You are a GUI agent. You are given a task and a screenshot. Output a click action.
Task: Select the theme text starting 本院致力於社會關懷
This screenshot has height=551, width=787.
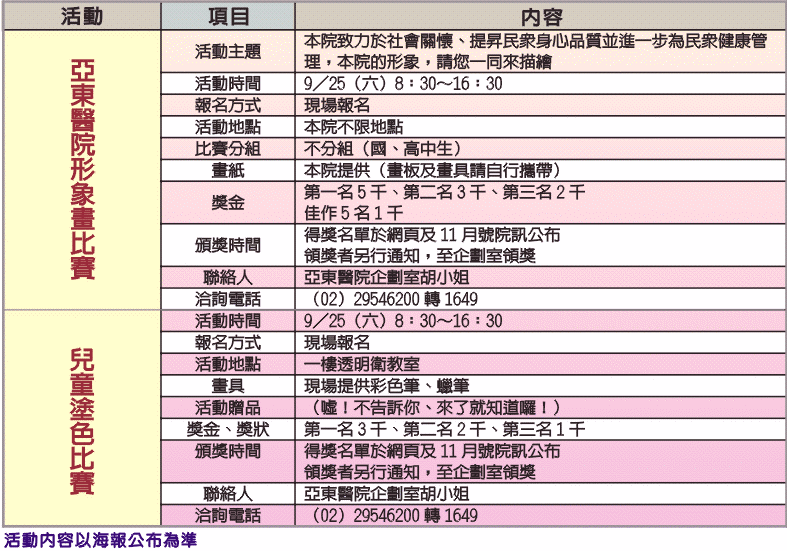535,51
